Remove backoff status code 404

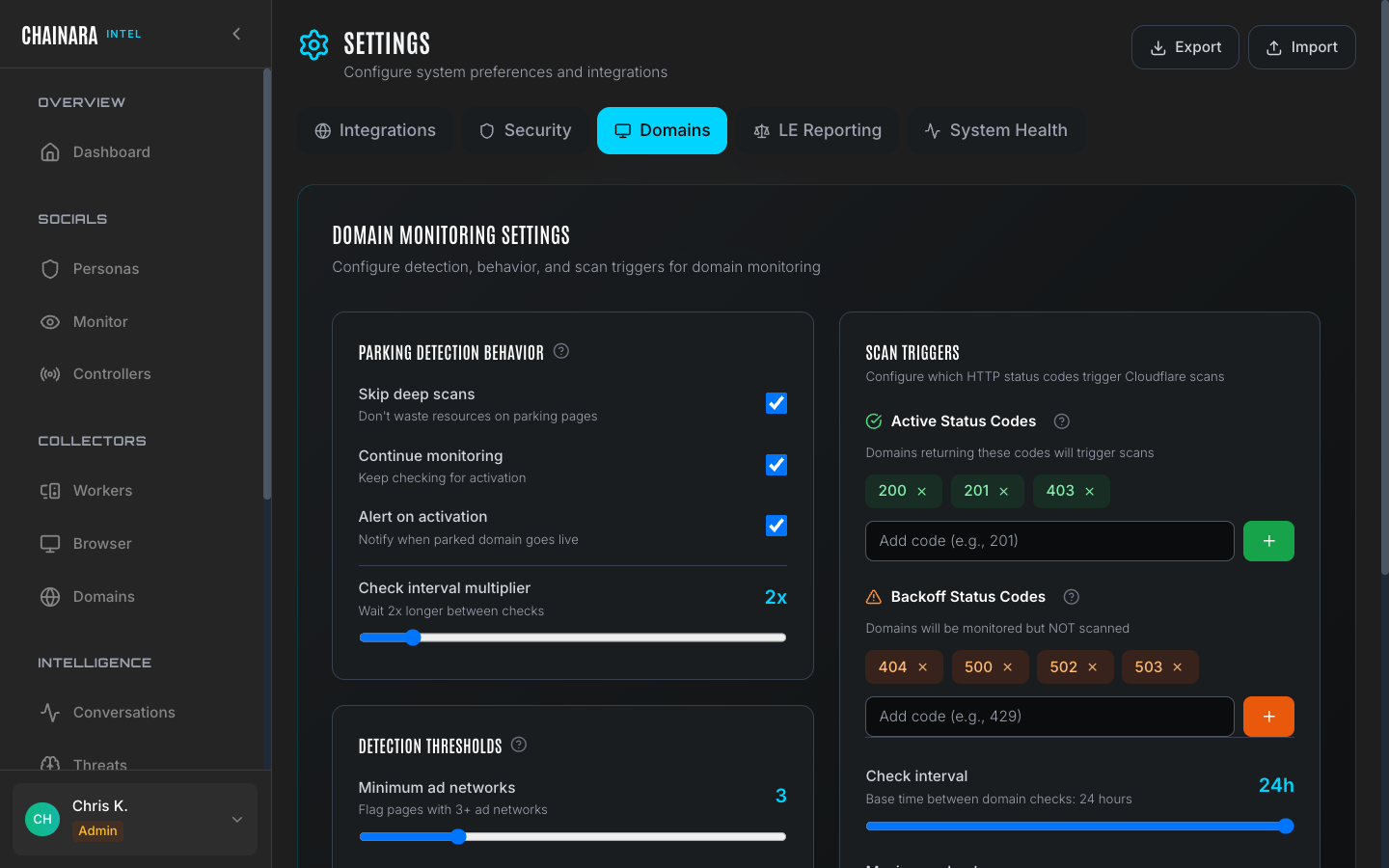click(923, 667)
